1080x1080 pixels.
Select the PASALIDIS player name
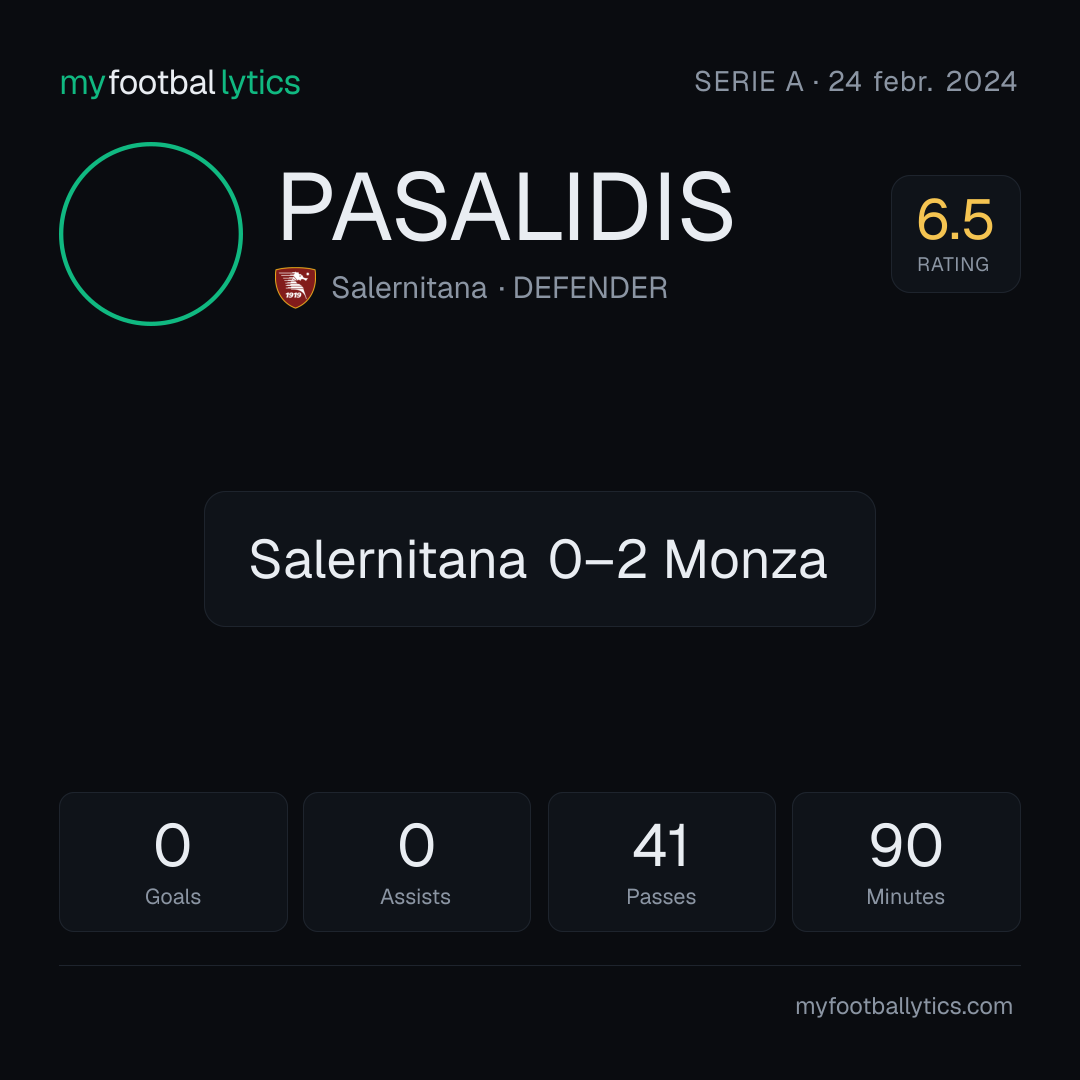coord(506,207)
